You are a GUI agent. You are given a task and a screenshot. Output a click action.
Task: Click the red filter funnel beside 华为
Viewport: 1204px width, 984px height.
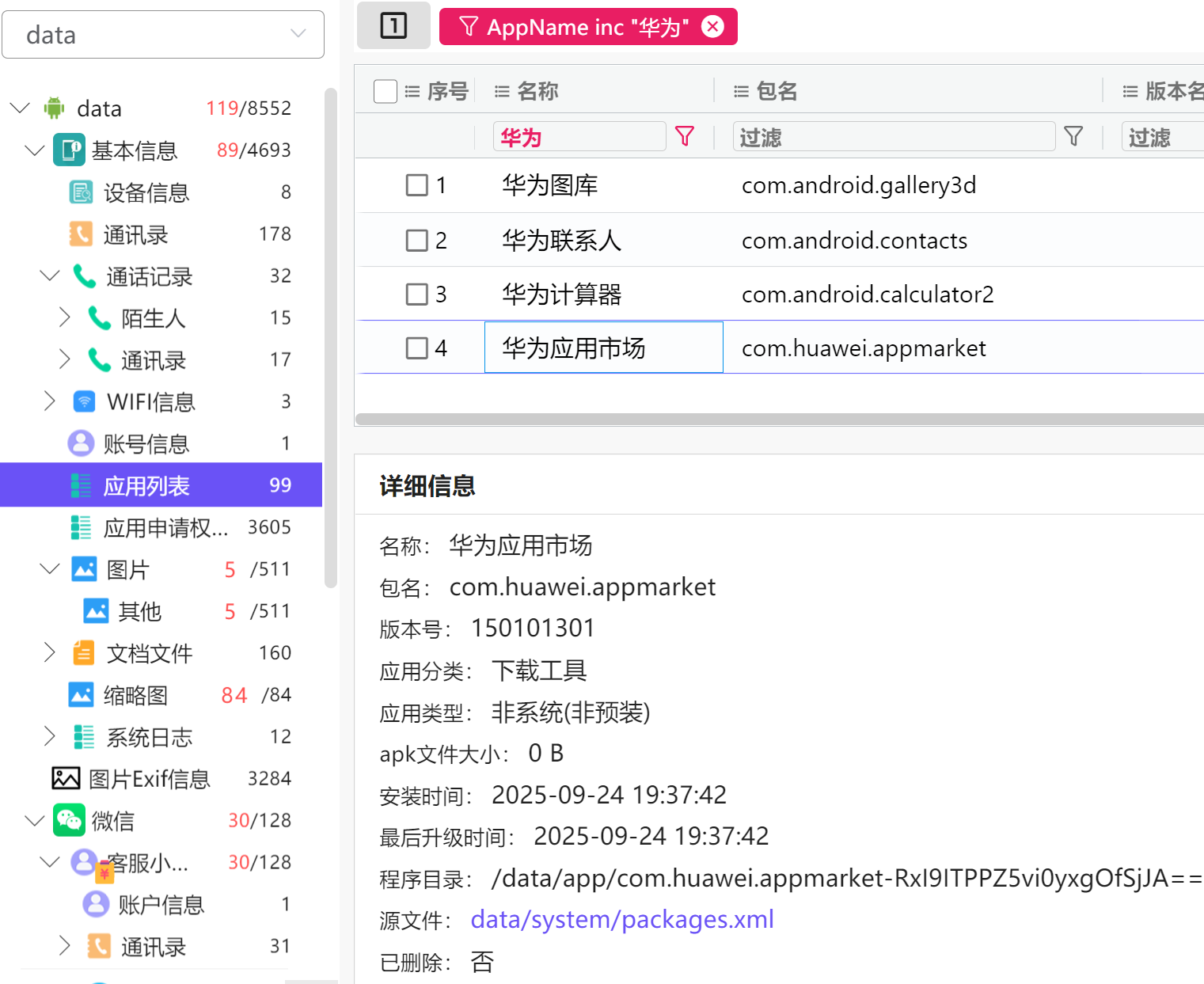[685, 136]
